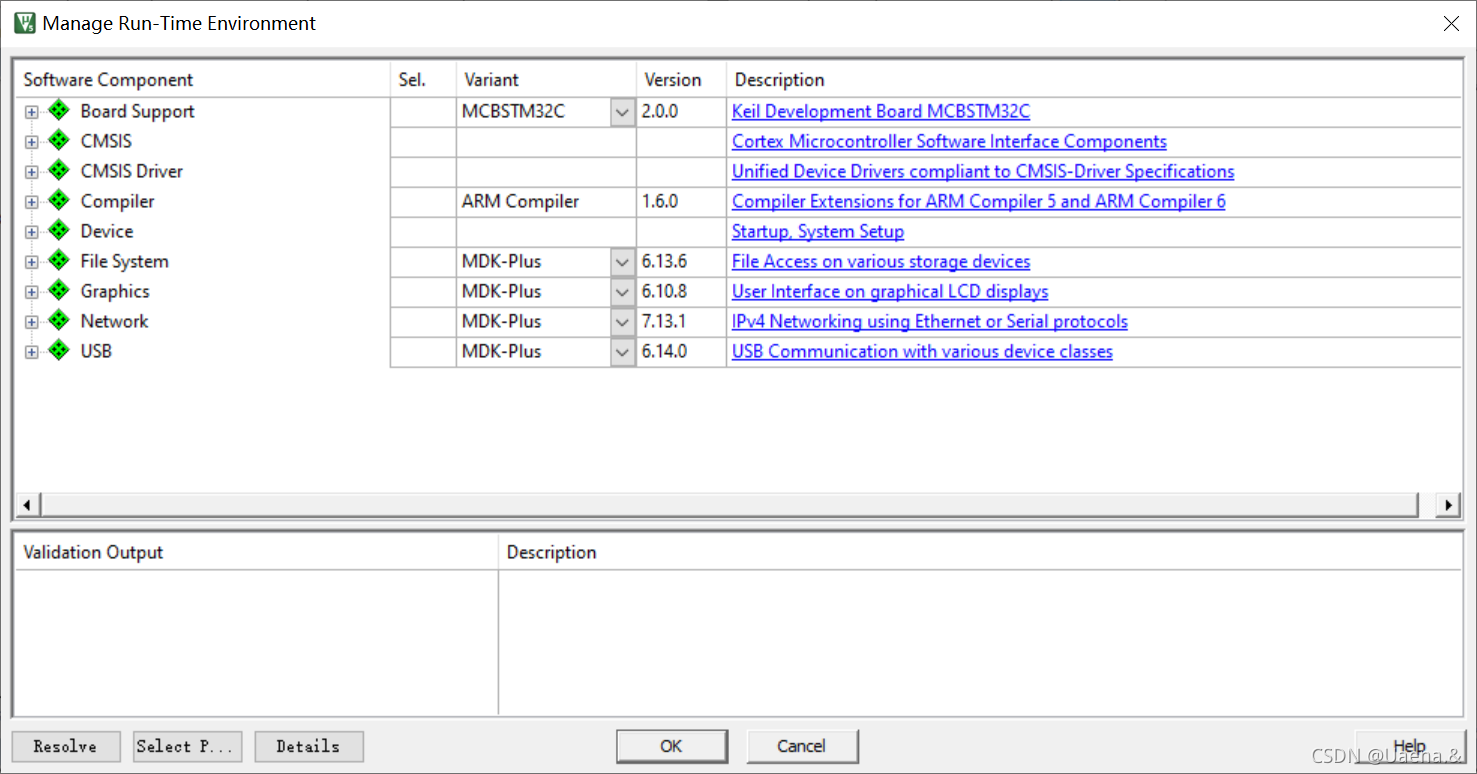This screenshot has width=1477, height=774.
Task: Open the USB MDK-Plus variant dropdown
Action: (622, 352)
